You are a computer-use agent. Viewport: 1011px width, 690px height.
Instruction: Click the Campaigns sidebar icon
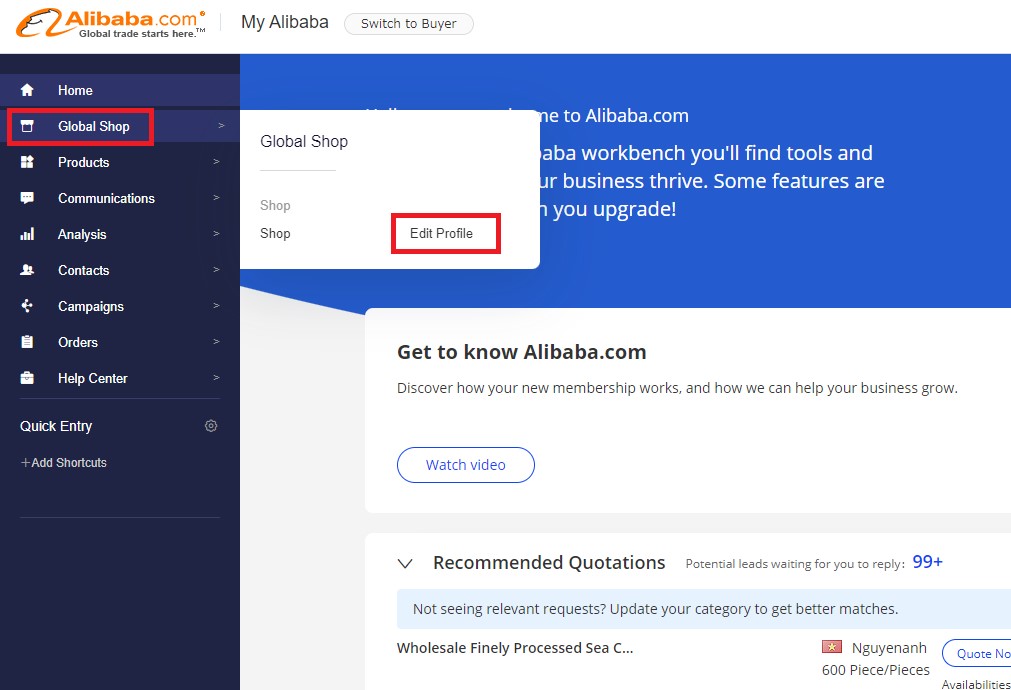pyautogui.click(x=27, y=306)
